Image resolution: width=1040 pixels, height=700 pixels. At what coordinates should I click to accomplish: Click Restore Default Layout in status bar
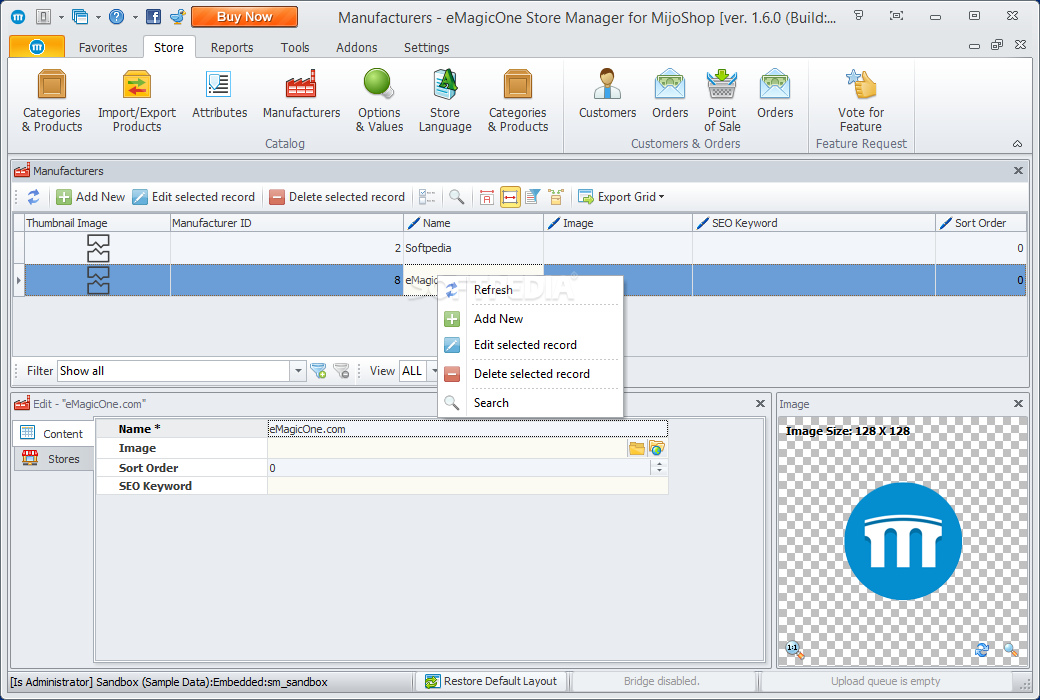coord(491,681)
